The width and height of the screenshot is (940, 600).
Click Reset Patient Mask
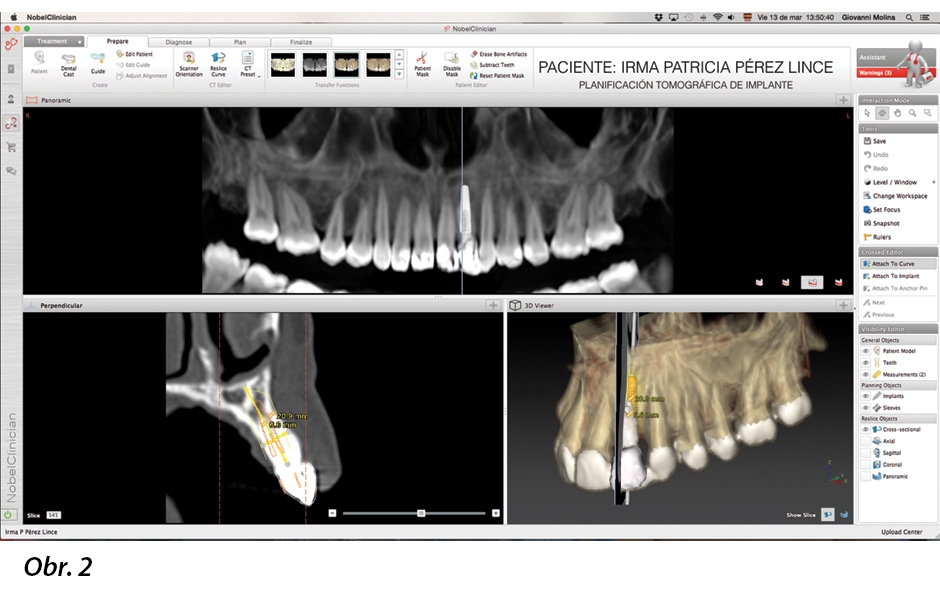[497, 76]
